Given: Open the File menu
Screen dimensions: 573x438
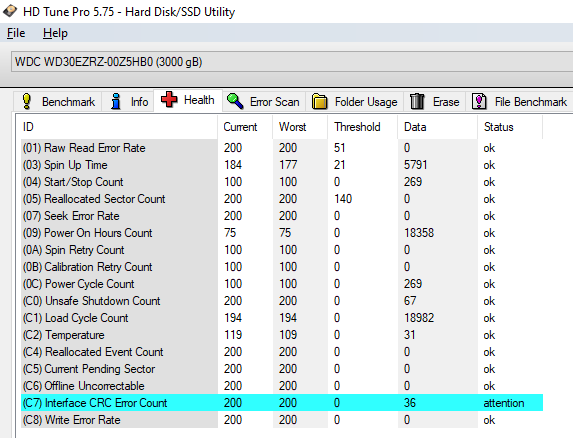Looking at the screenshot, I should tap(16, 33).
